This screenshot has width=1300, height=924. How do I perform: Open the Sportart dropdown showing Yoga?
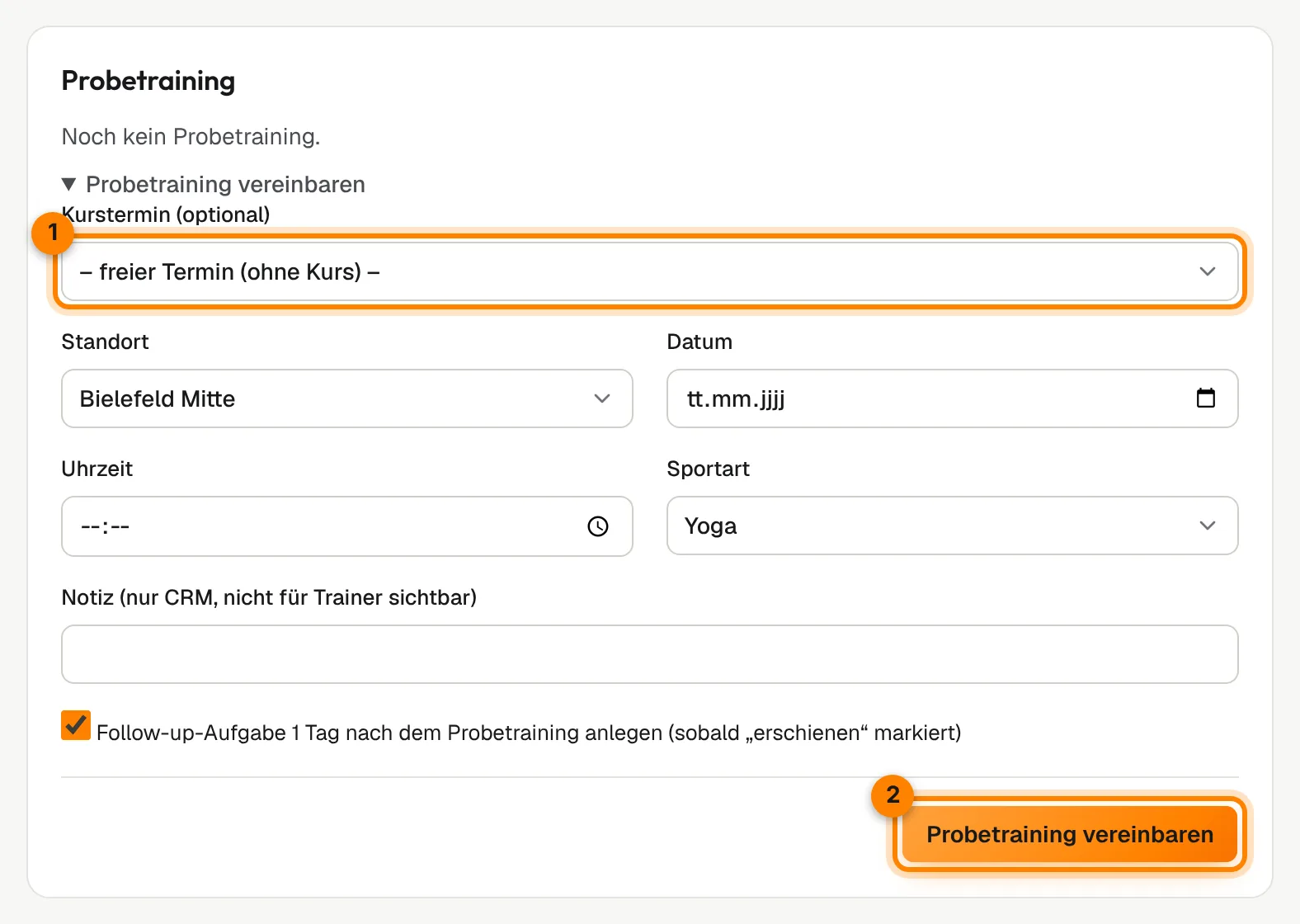coord(953,526)
